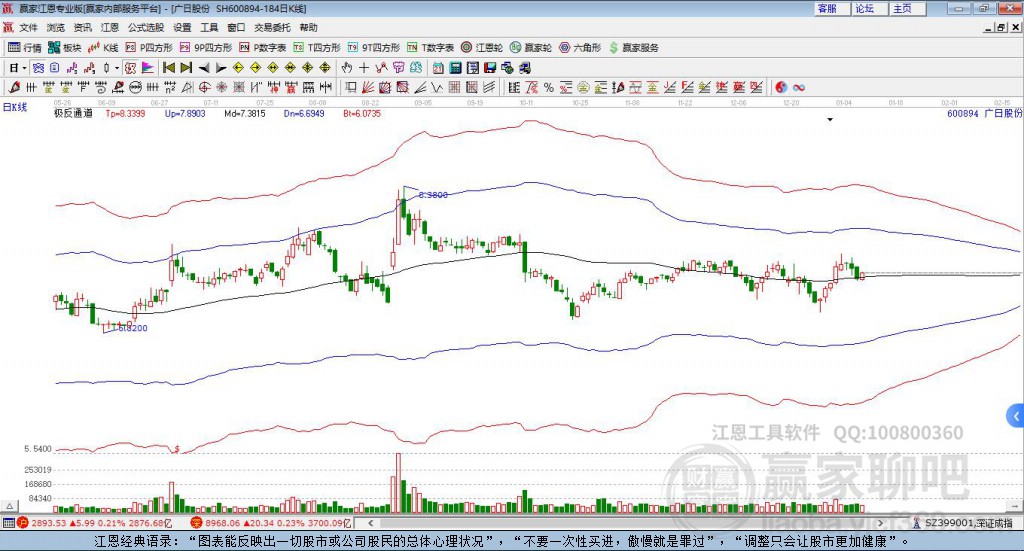Select the zigzag wave line tool
This screenshot has height=551, width=1024.
[x=437, y=87]
